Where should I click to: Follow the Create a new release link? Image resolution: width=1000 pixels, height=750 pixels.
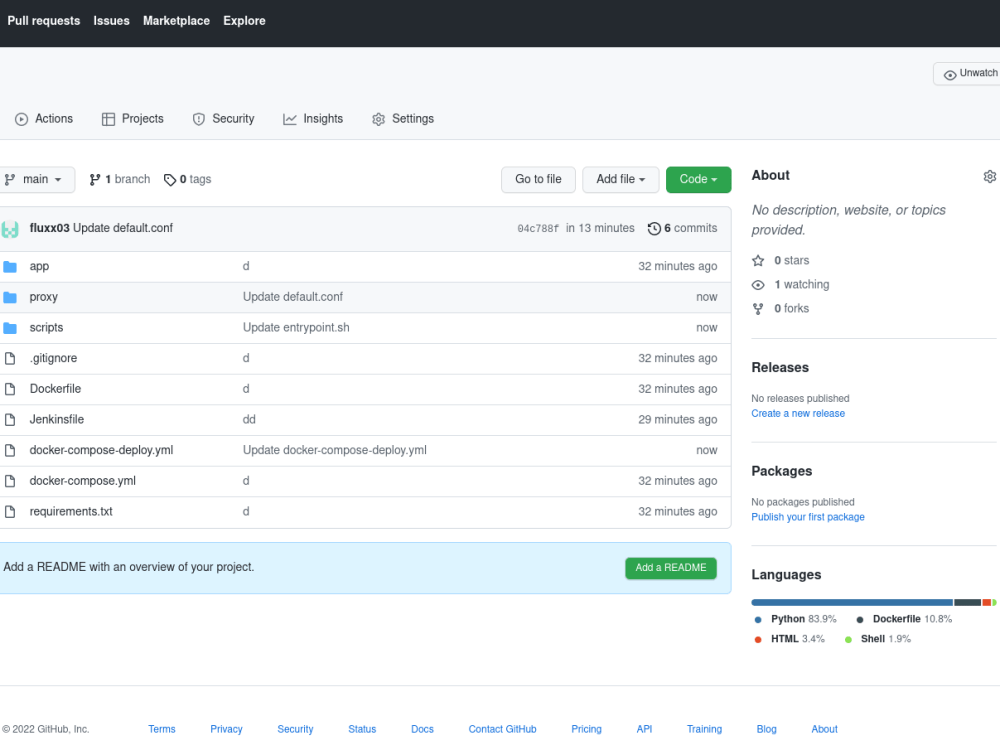[797, 413]
